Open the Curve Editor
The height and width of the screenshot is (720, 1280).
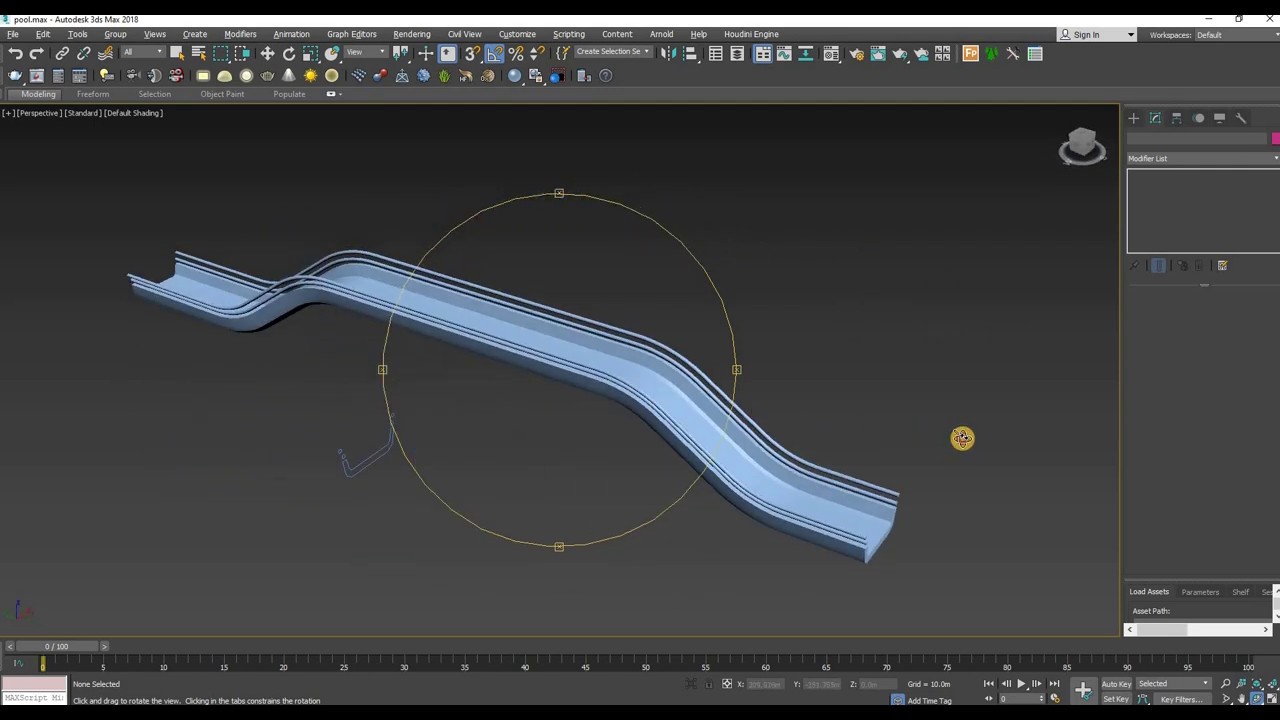[x=785, y=54]
